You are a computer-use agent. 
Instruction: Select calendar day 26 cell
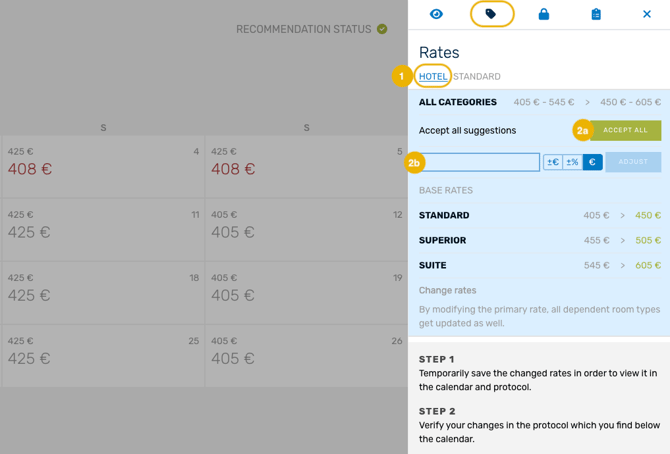point(306,354)
